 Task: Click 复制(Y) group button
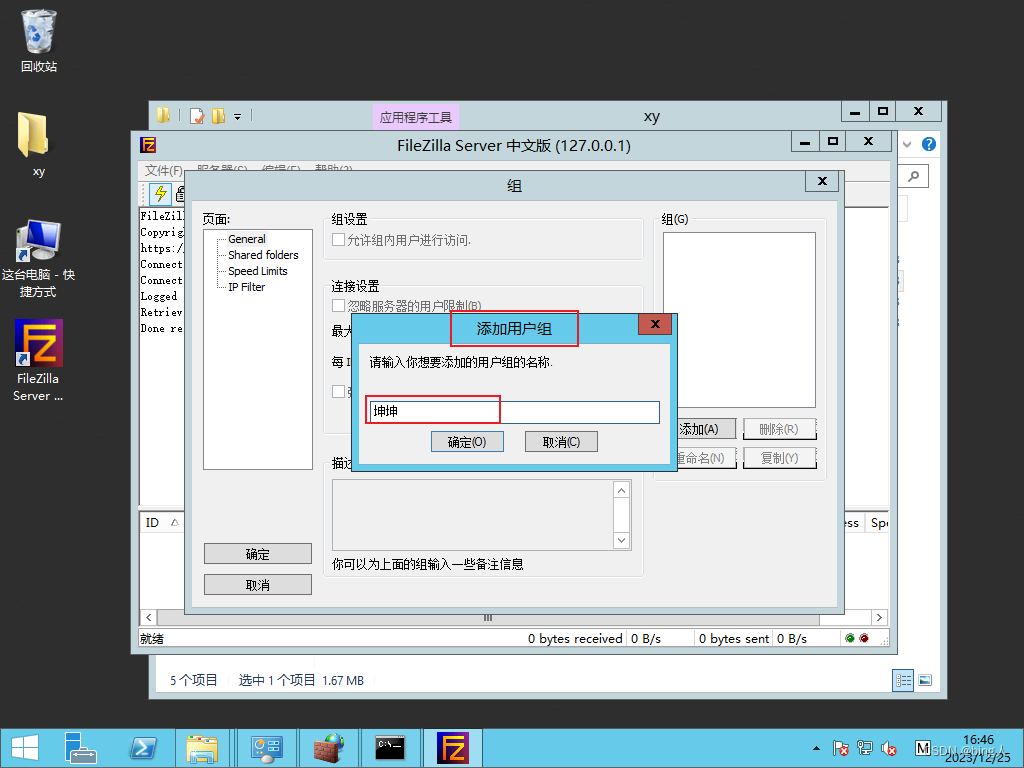point(779,458)
